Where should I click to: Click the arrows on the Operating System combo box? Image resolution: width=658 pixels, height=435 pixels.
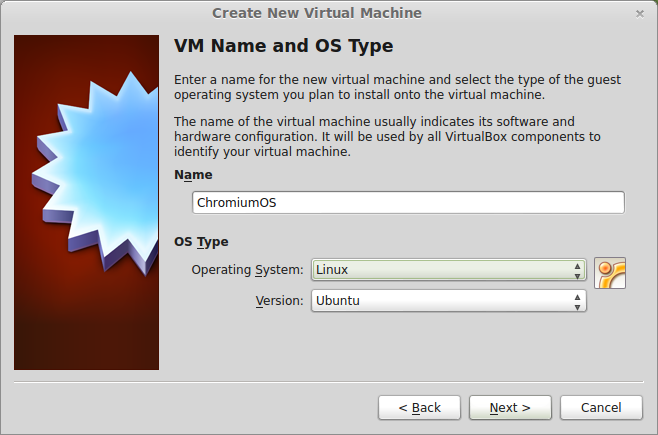click(x=578, y=270)
